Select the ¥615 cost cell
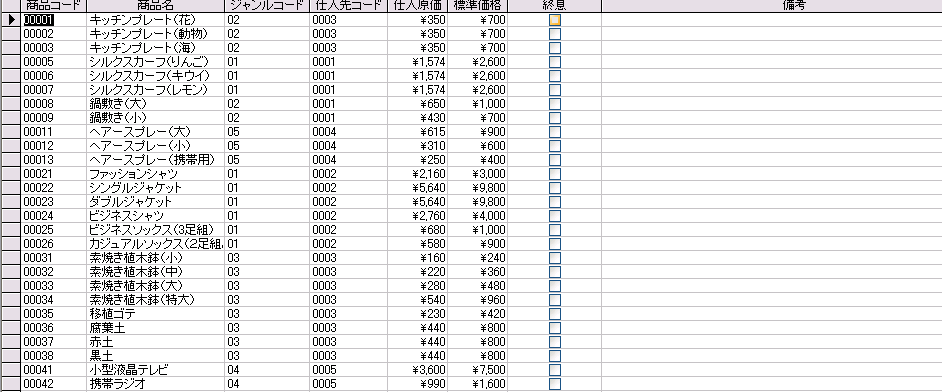 click(x=417, y=131)
